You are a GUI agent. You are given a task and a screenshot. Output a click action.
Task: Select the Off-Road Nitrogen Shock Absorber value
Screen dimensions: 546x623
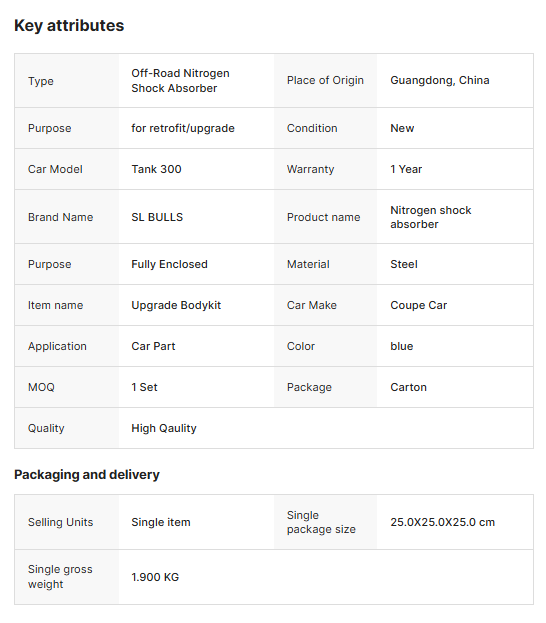tap(180, 81)
